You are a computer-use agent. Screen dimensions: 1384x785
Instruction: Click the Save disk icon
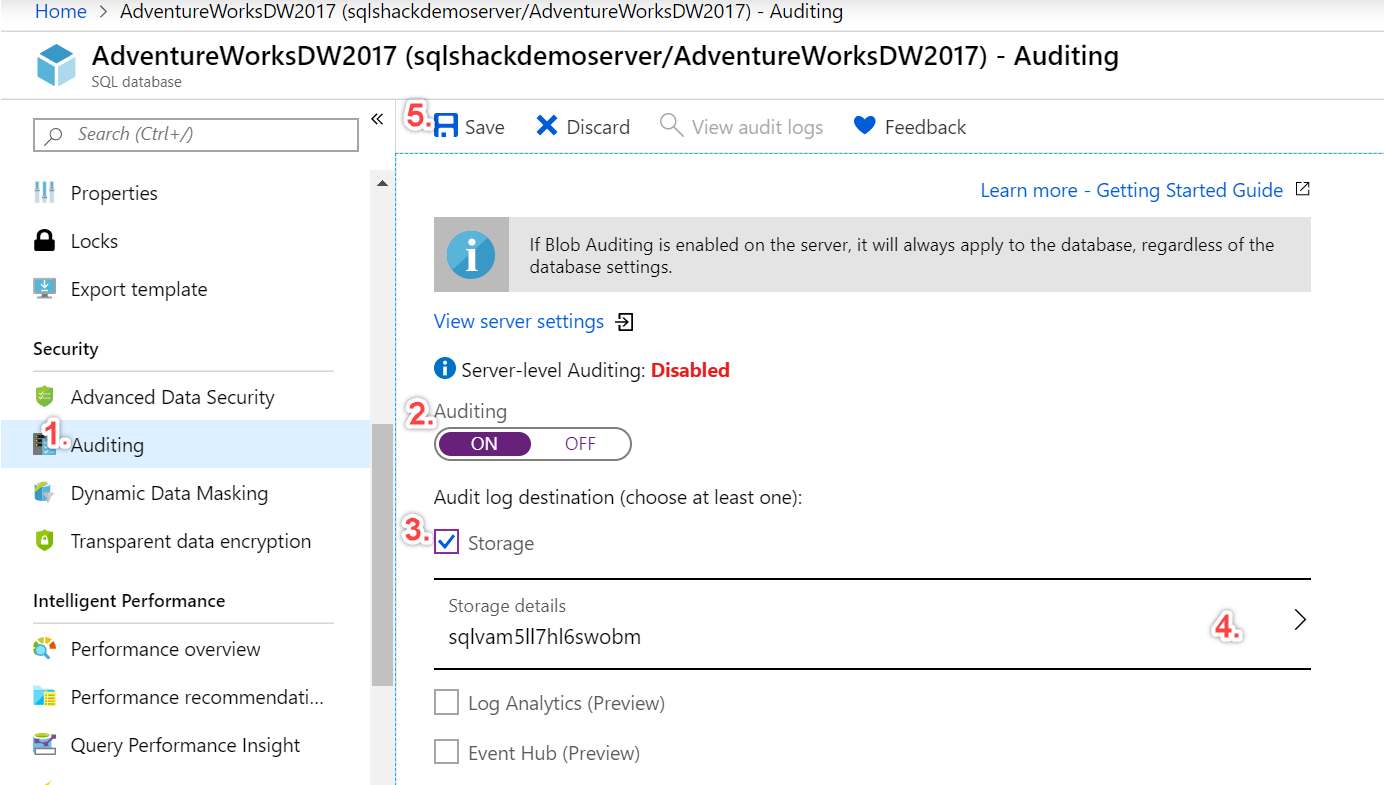pos(446,125)
